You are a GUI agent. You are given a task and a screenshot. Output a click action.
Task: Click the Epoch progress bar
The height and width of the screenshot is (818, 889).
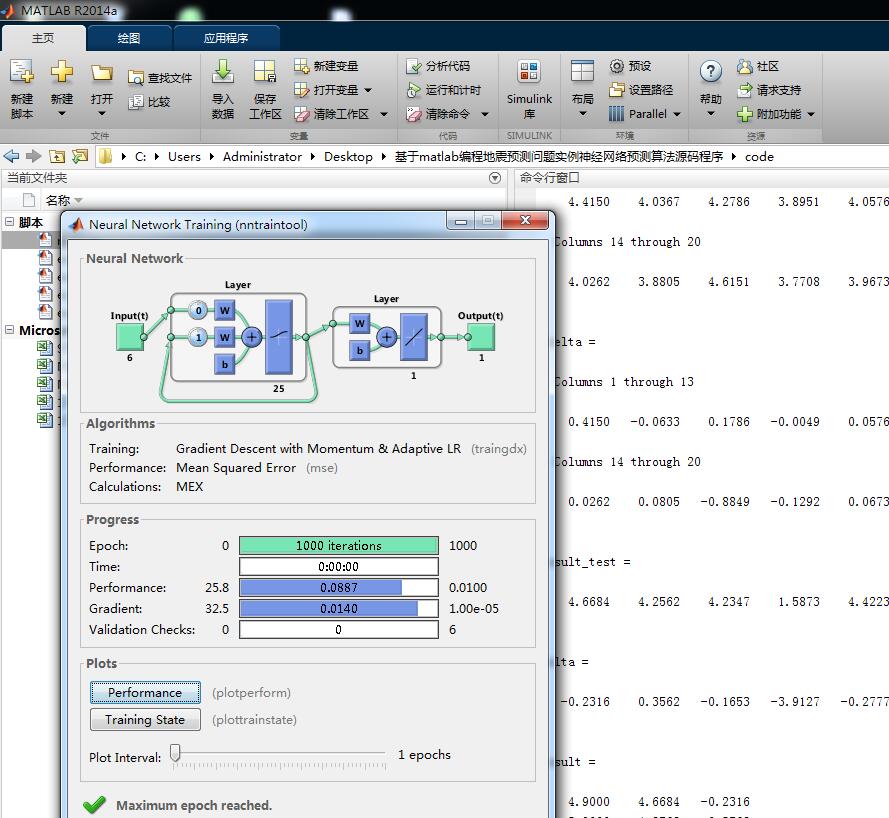pos(338,545)
